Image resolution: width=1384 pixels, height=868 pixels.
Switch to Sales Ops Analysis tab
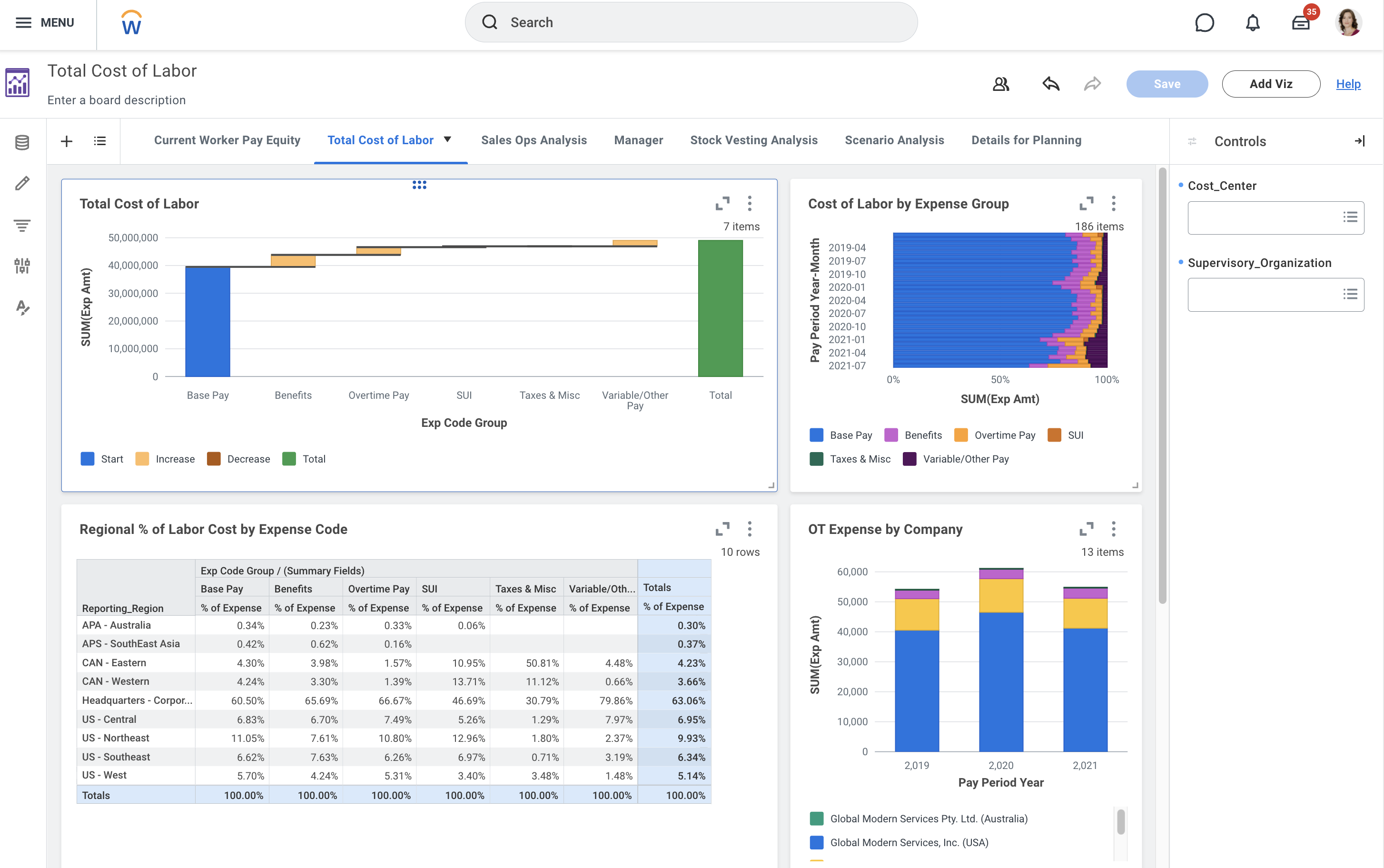point(534,140)
